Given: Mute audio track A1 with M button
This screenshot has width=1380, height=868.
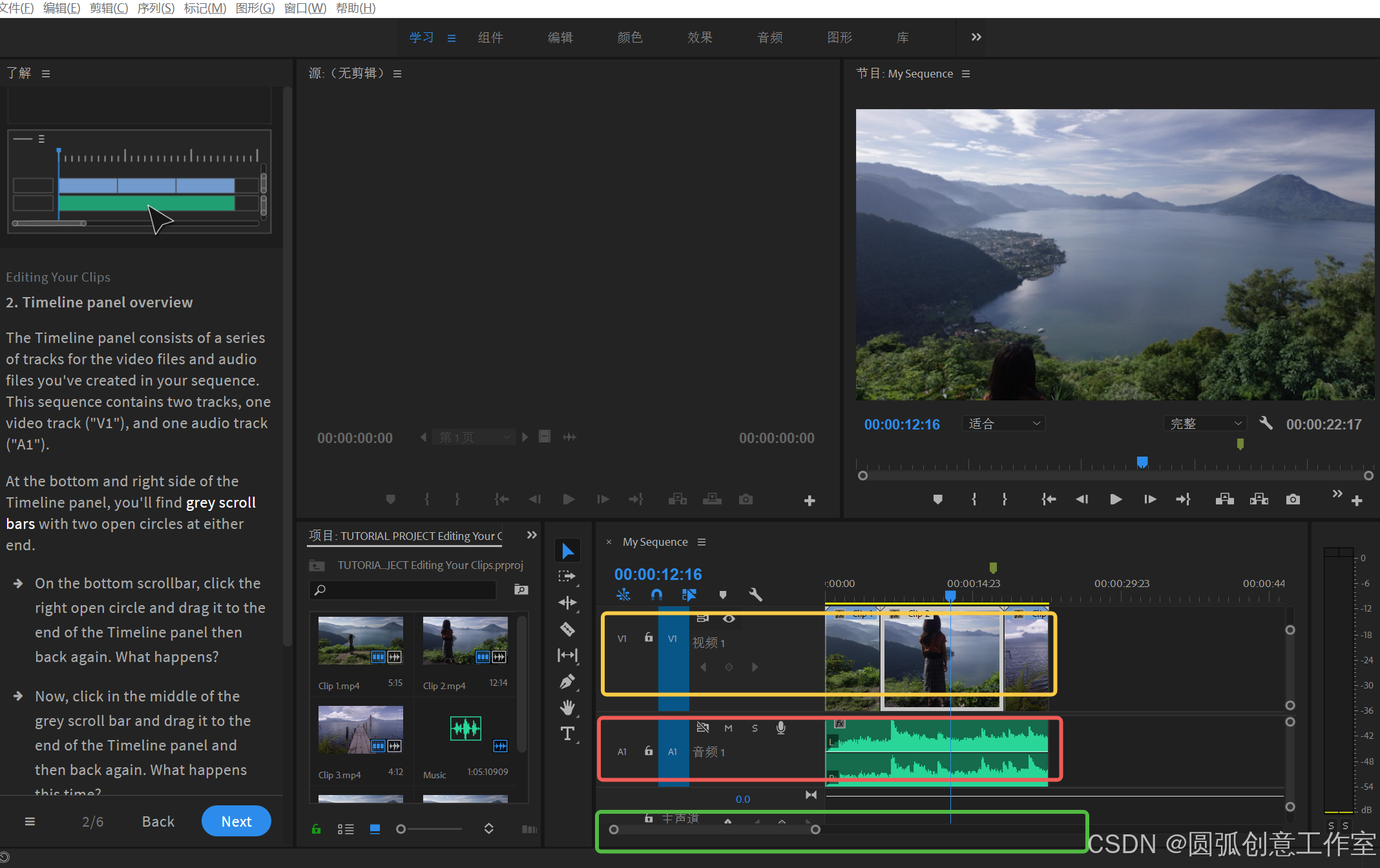Looking at the screenshot, I should tap(728, 728).
